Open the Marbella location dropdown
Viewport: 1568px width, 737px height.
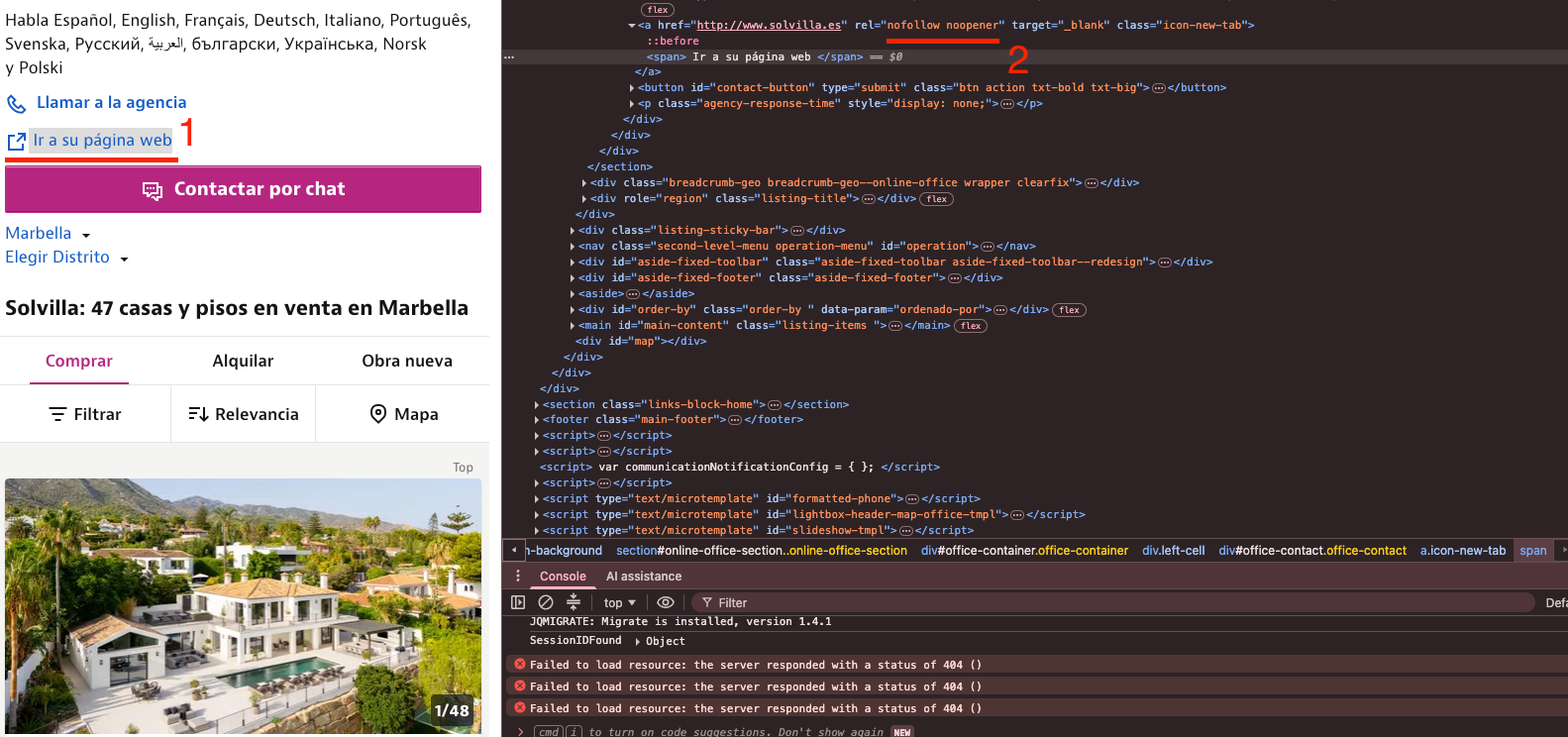[49, 234]
